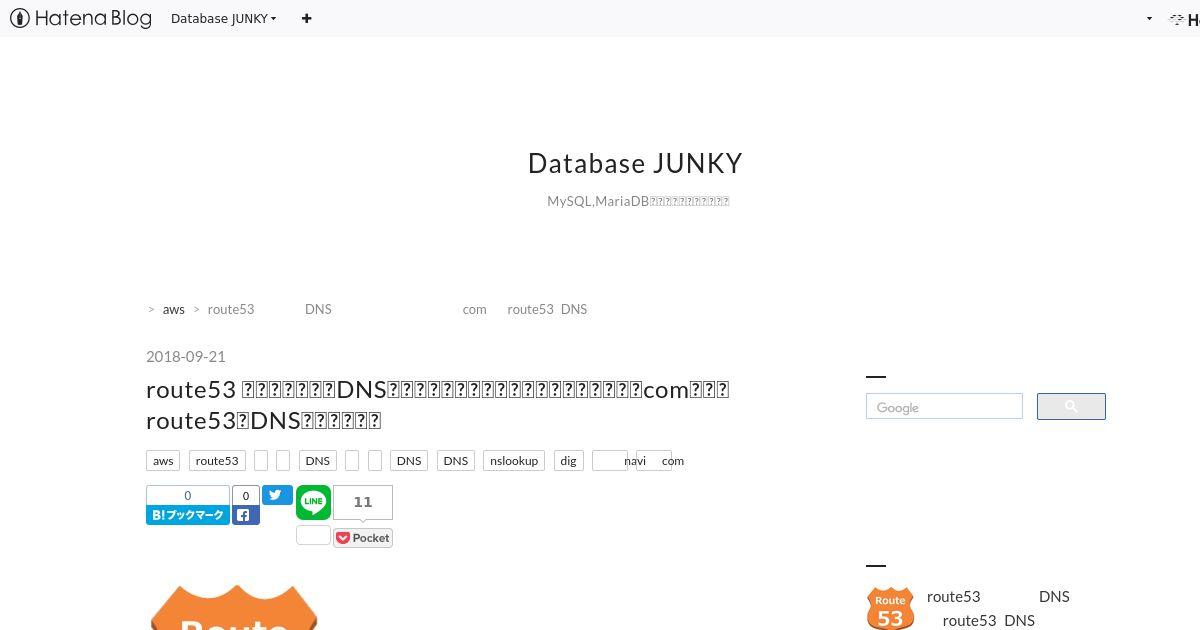Open the Route 53 sidebar thumbnail
This screenshot has width=1200, height=630.
point(890,608)
